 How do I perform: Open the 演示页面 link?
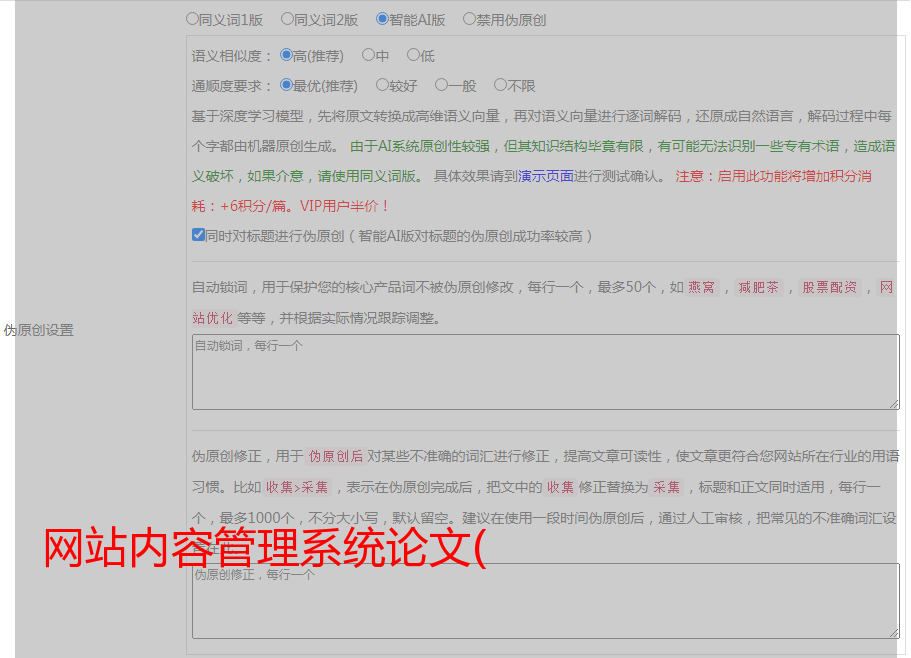point(546,176)
